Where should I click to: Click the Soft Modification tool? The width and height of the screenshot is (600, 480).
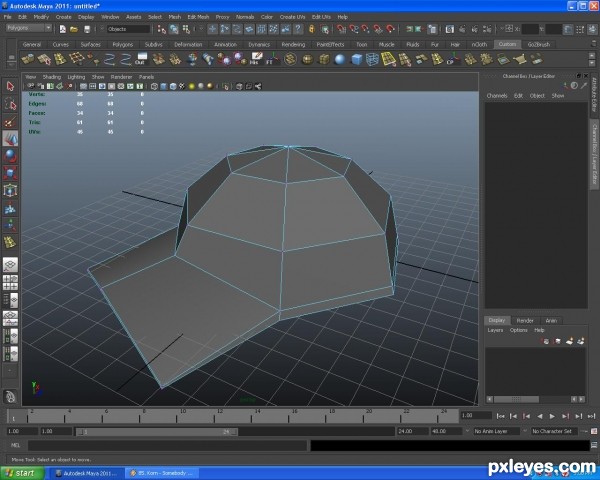point(10,208)
